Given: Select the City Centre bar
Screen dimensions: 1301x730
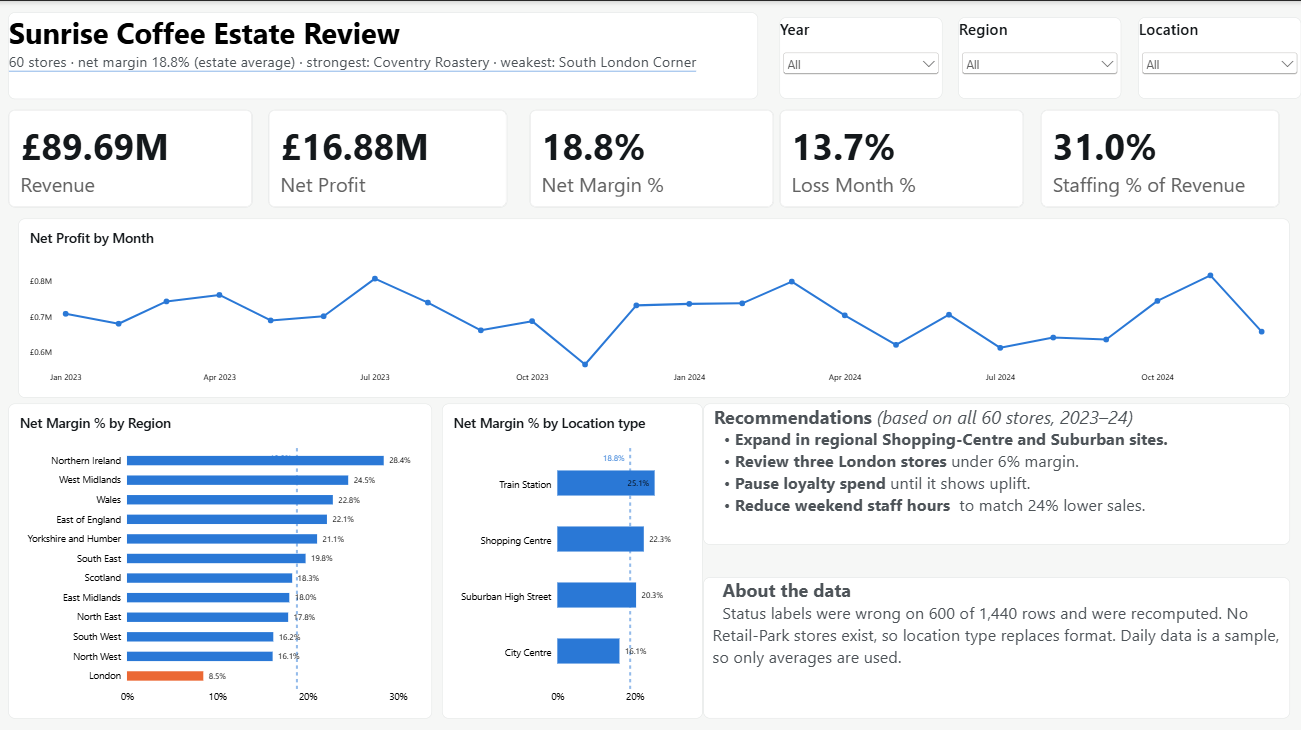Looking at the screenshot, I should click(x=588, y=651).
